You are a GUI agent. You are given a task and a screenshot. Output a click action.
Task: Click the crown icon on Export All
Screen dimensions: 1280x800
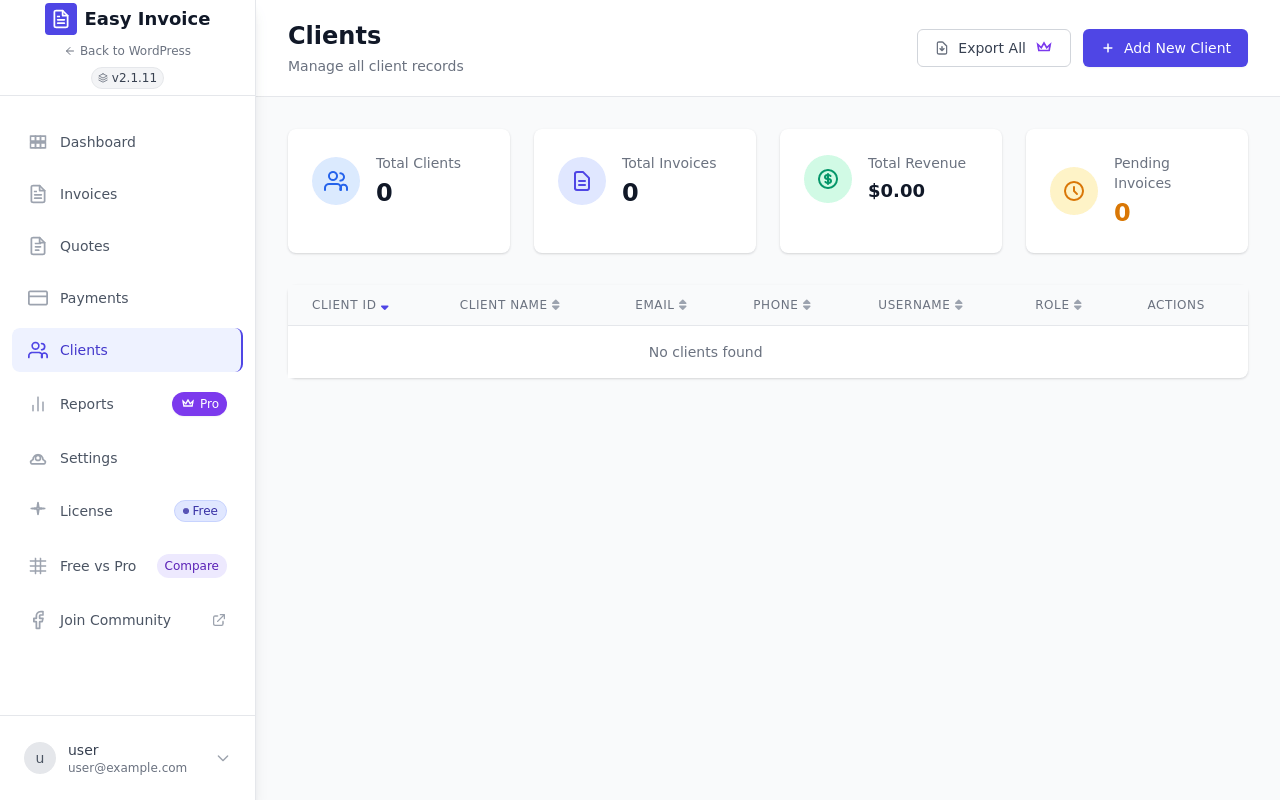tap(1044, 47)
